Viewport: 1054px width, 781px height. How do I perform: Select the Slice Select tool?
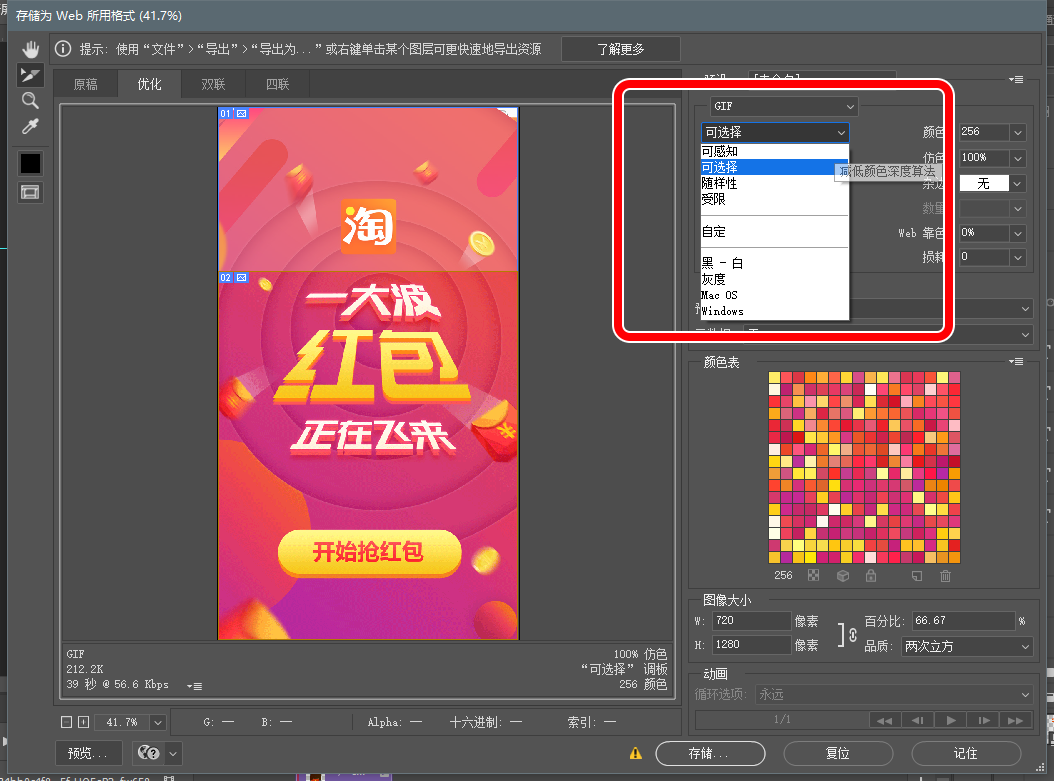coord(30,75)
